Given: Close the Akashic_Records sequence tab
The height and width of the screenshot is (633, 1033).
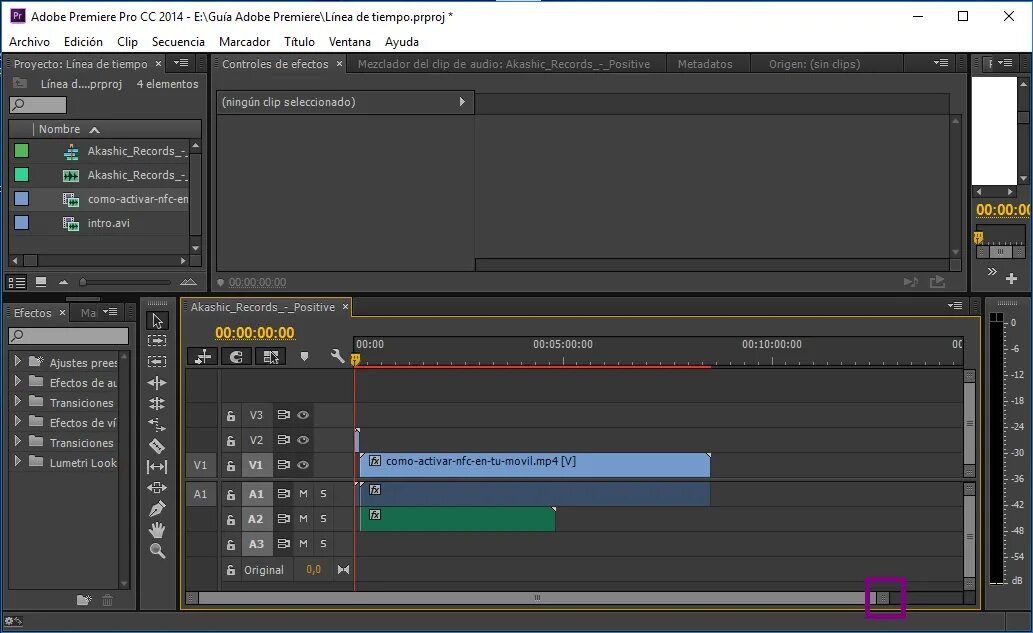Looking at the screenshot, I should pyautogui.click(x=345, y=307).
